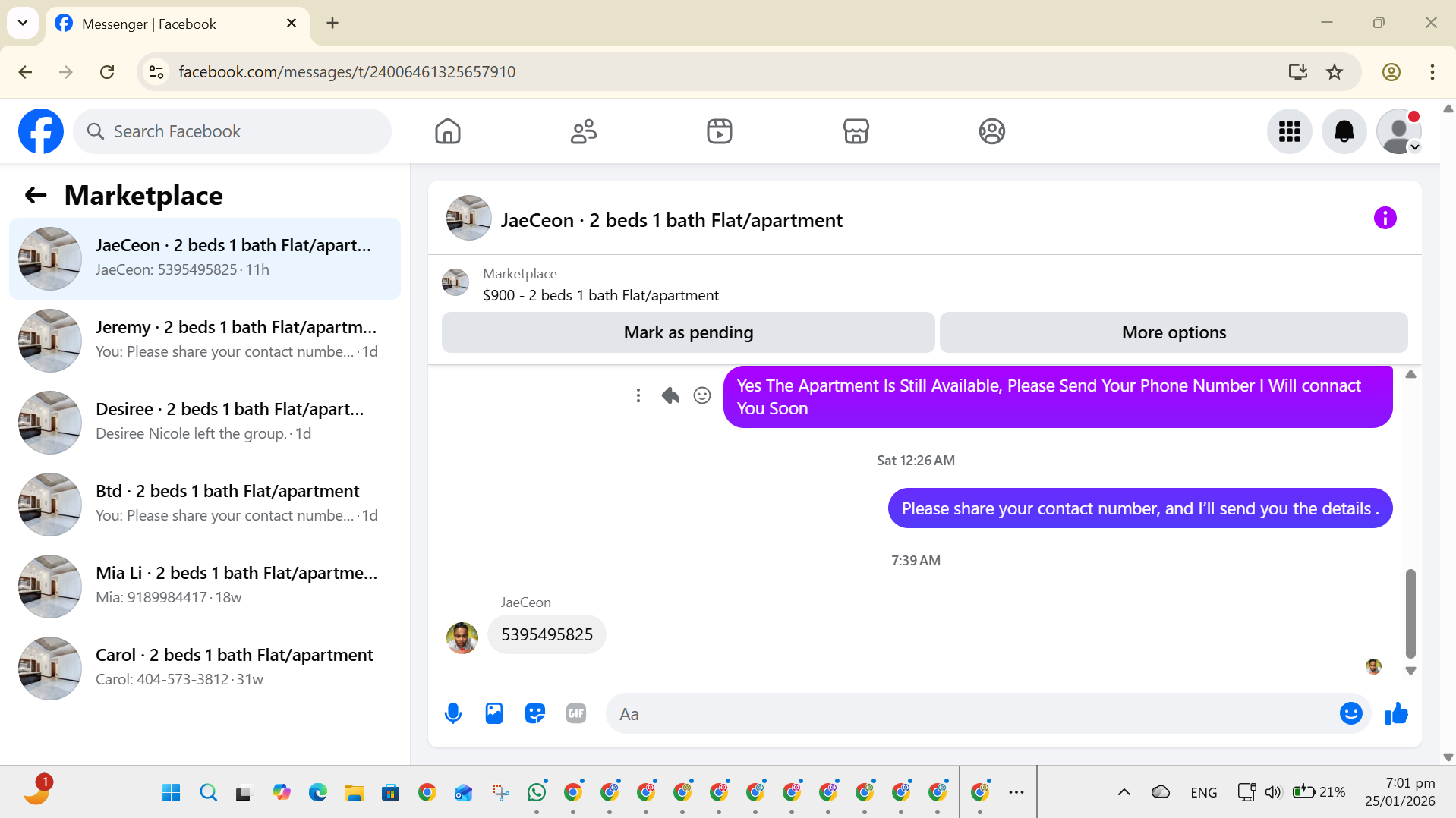This screenshot has height=818, width=1456.
Task: Click the 5395495825 message bubble
Action: [547, 634]
